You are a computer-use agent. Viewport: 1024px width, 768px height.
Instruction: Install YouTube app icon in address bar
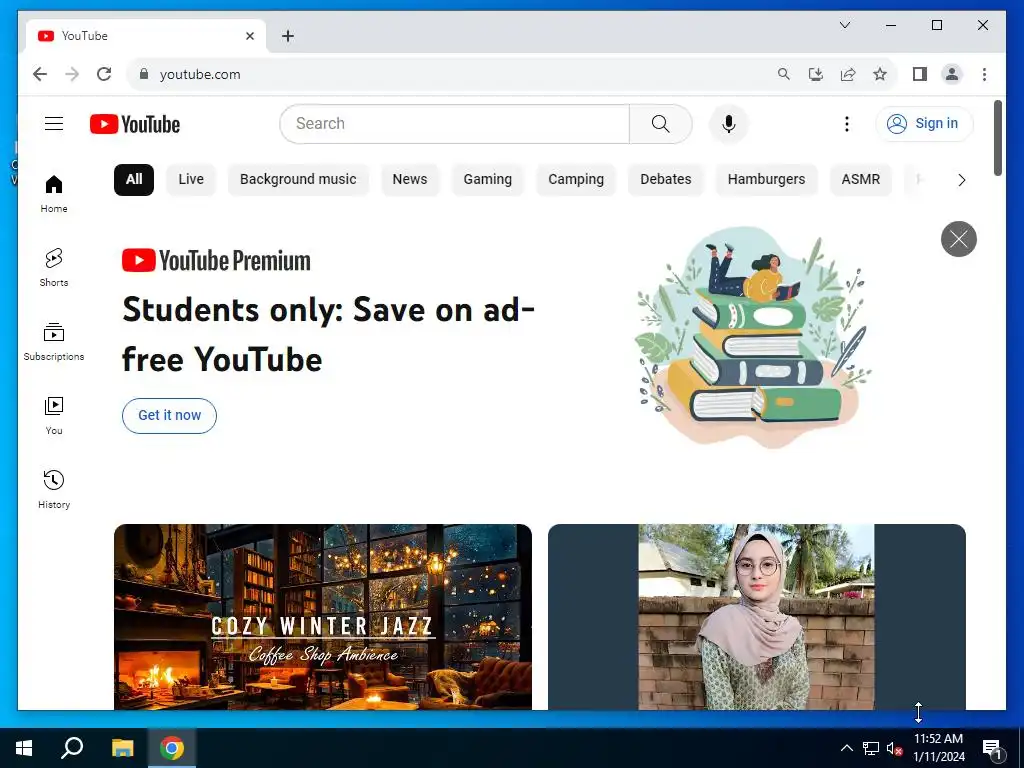[816, 74]
